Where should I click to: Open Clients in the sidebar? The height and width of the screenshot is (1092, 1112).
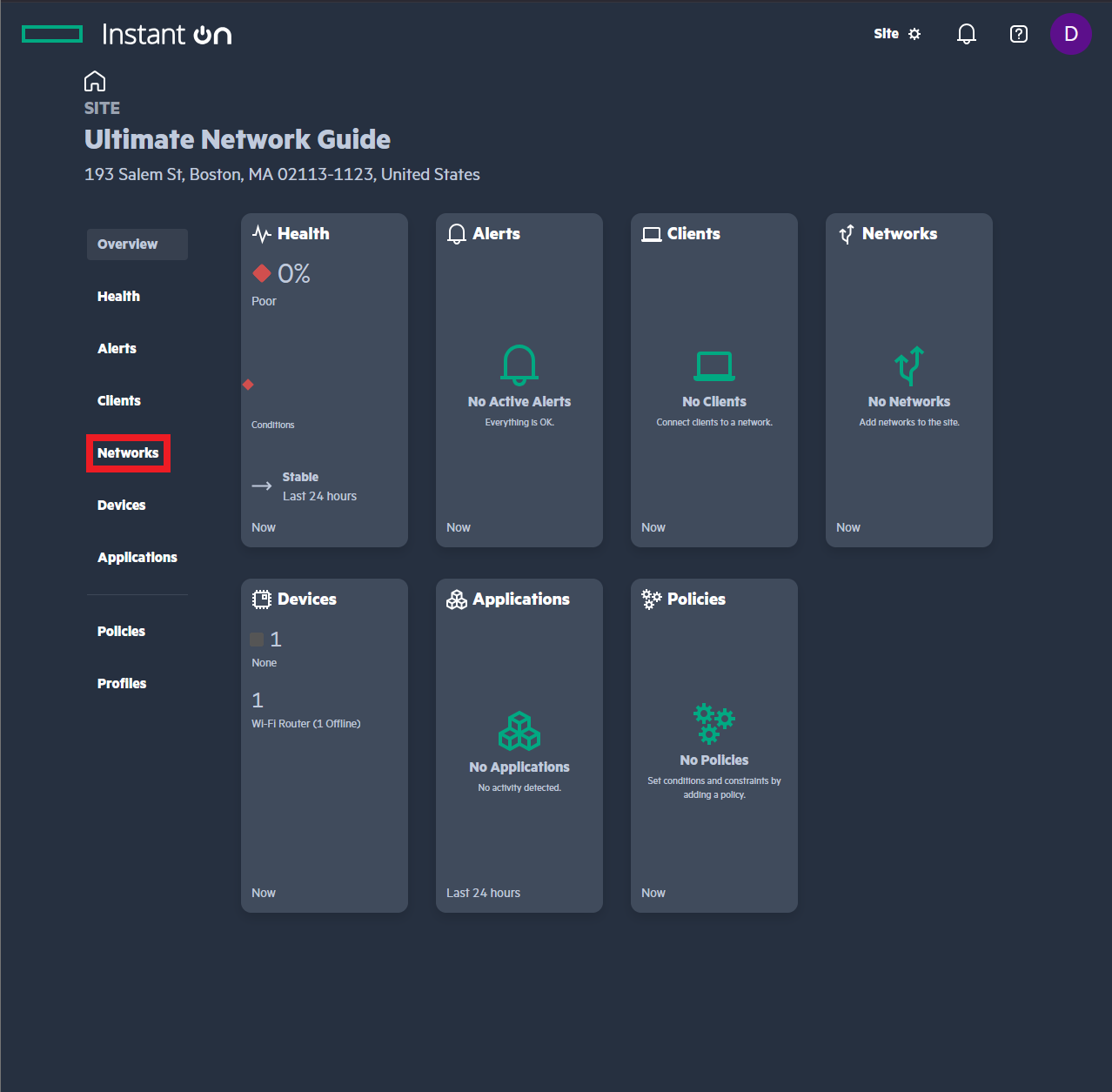[119, 401]
